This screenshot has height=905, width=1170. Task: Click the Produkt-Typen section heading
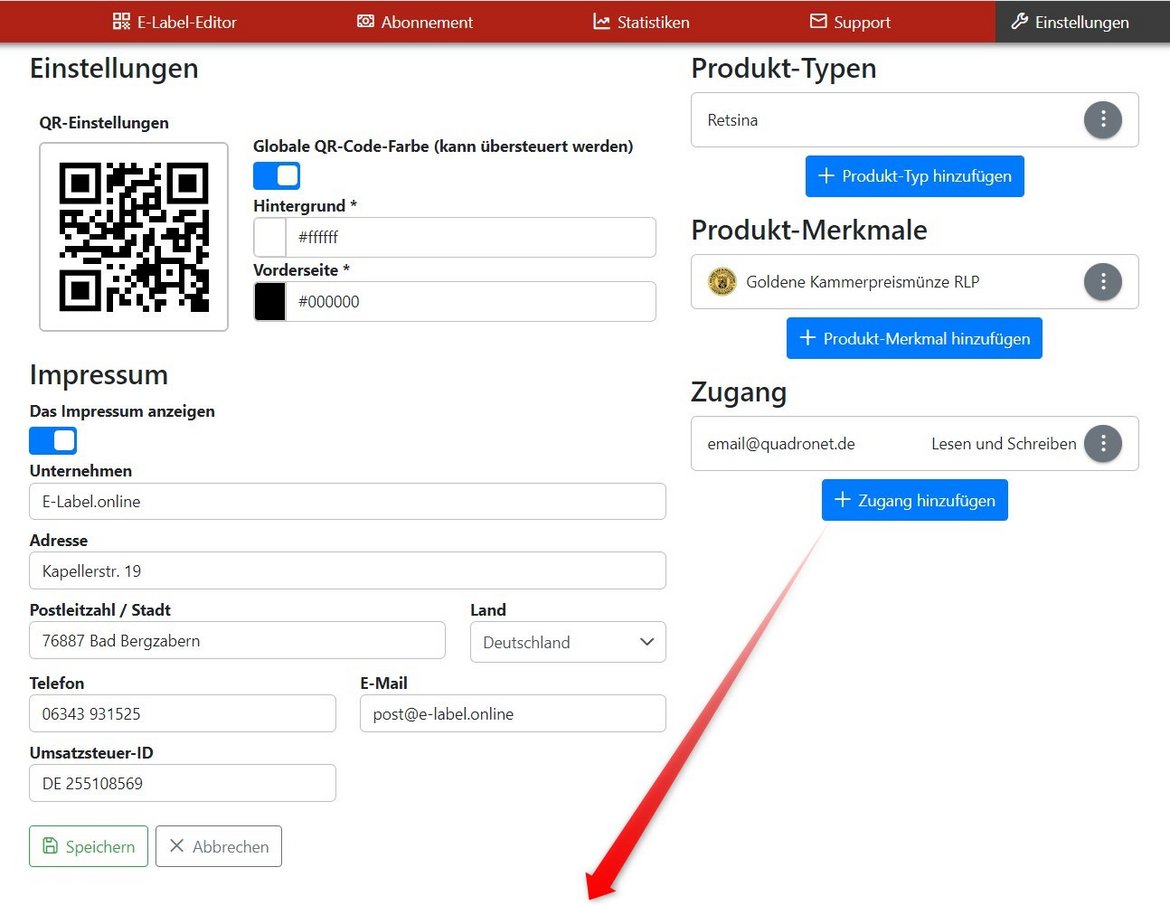pos(783,69)
